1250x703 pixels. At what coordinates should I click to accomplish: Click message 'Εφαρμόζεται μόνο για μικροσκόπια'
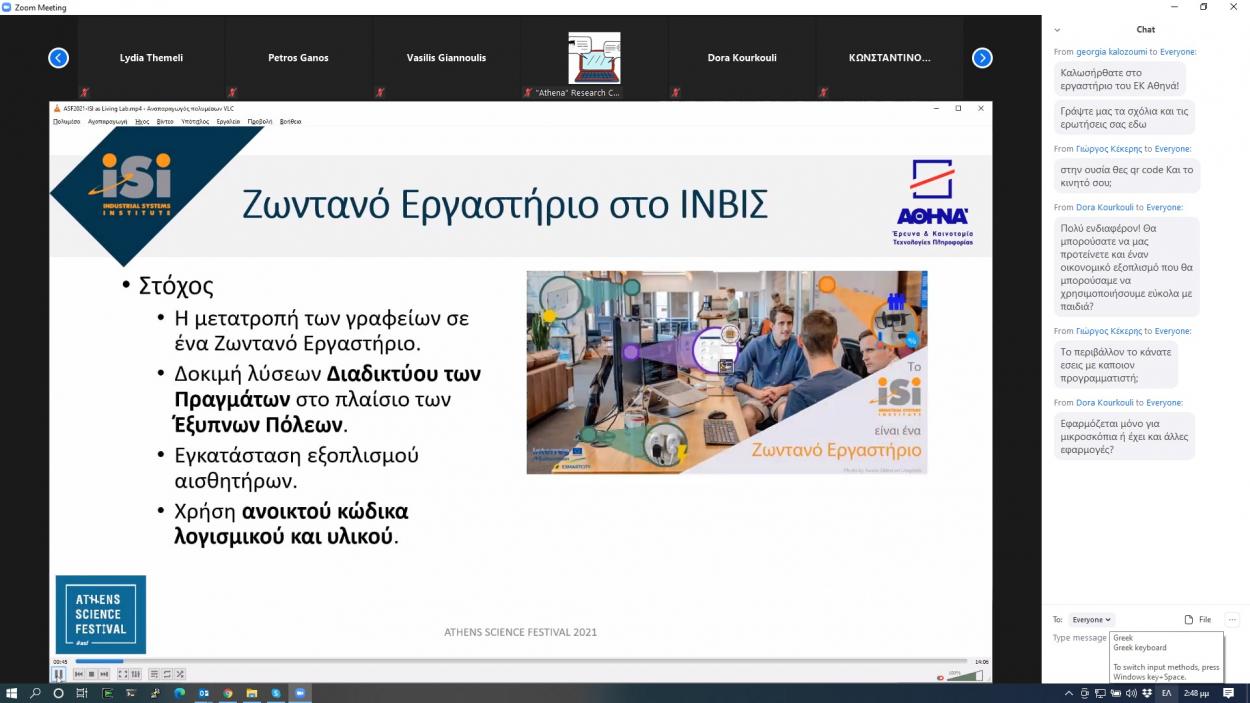(1125, 436)
